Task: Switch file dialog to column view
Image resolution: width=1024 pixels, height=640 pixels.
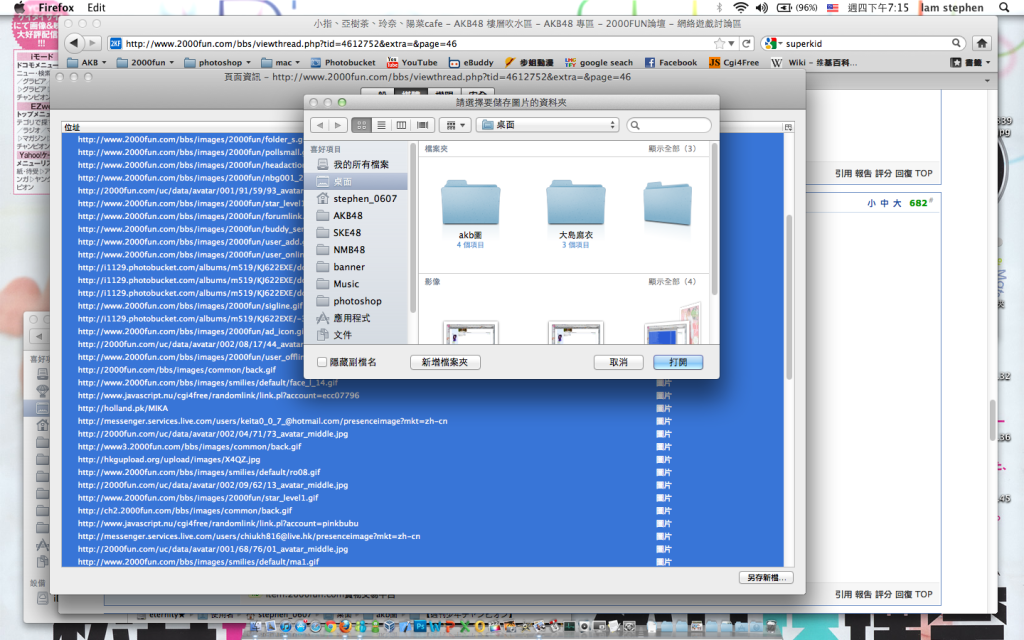Action: point(402,125)
